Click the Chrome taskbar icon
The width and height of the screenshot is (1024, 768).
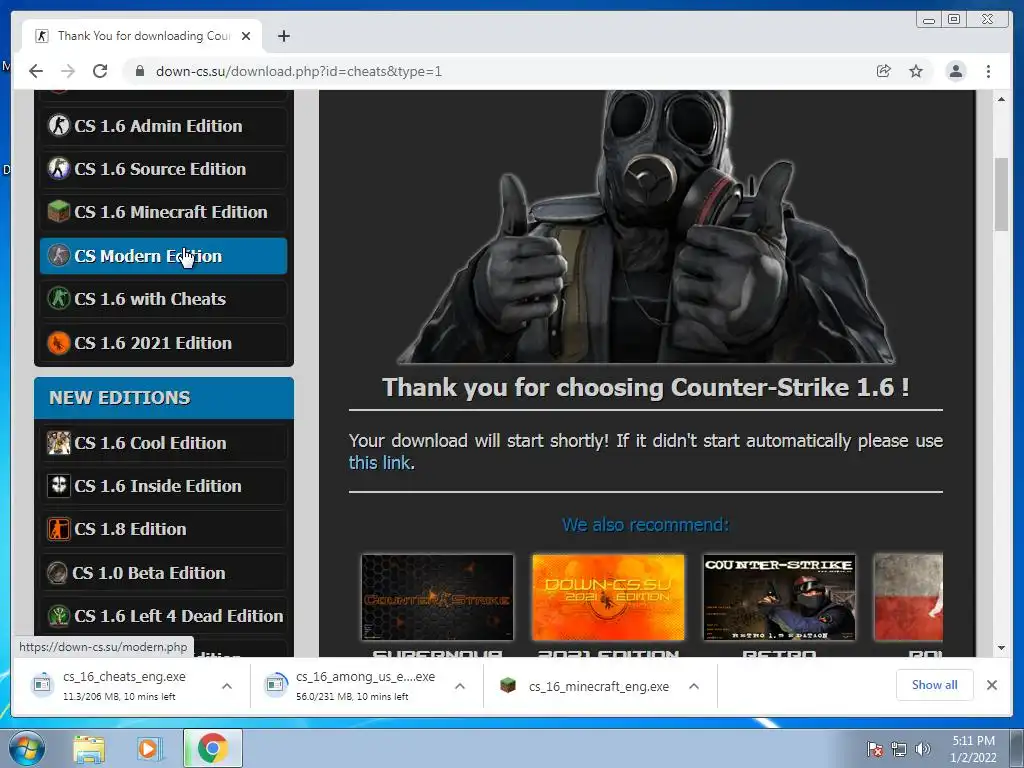213,749
